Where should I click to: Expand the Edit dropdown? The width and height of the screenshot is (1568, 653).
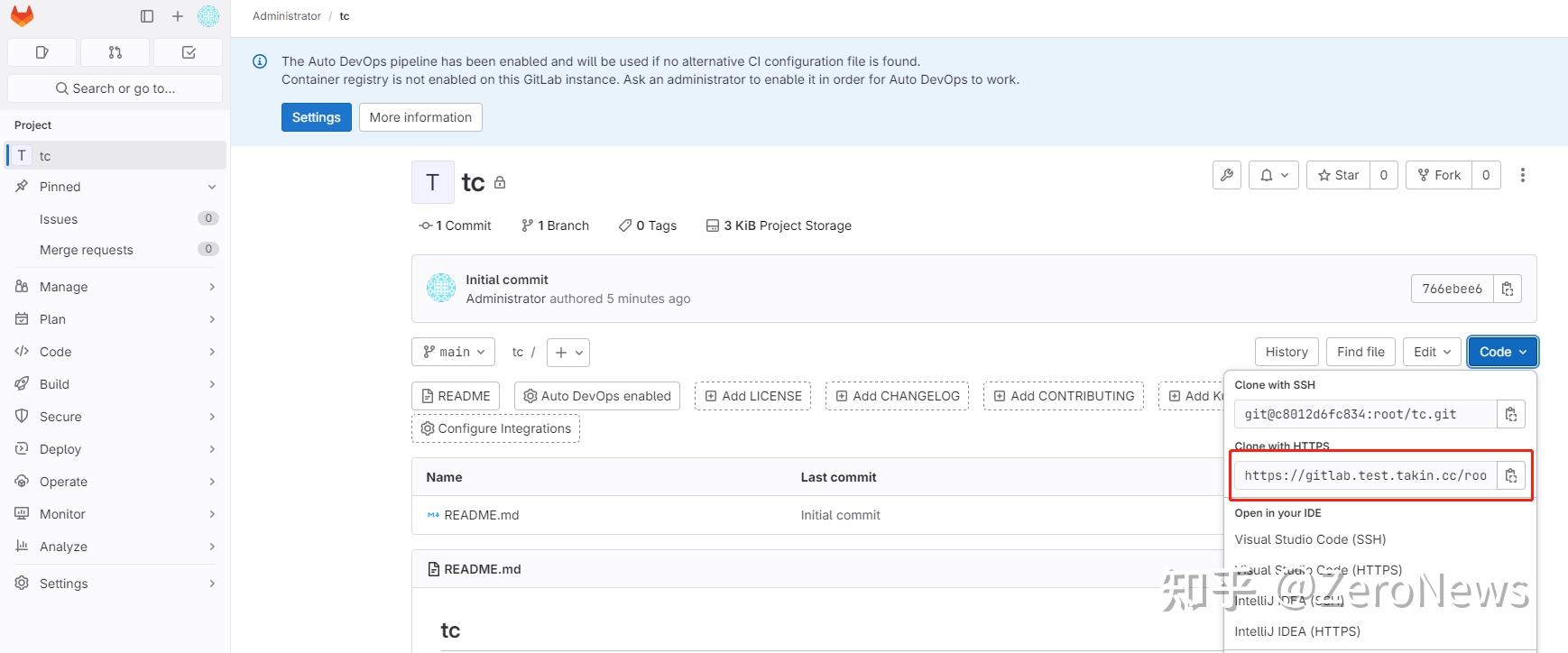[x=1432, y=352]
